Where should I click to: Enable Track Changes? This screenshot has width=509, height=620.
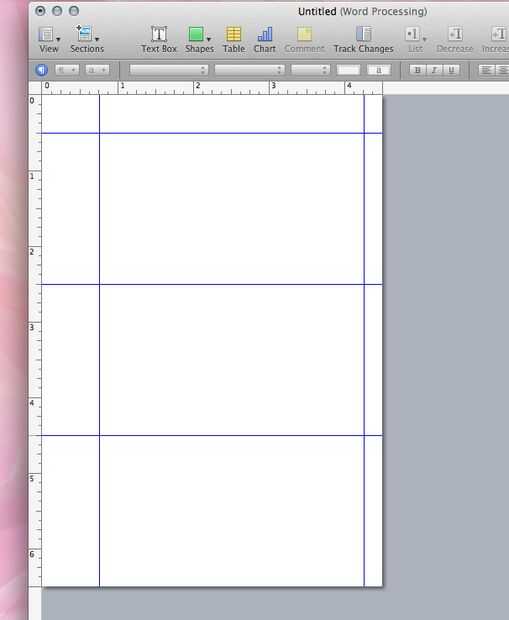[363, 39]
